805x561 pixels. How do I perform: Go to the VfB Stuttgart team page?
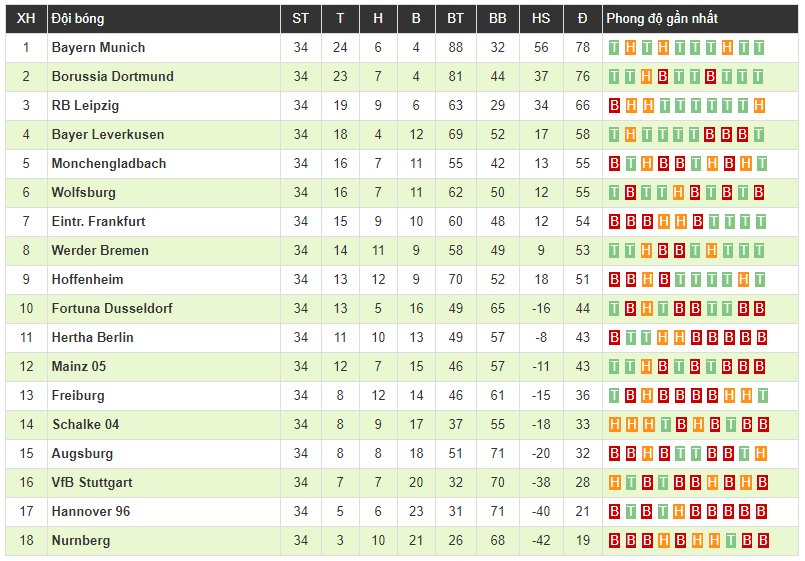click(x=92, y=483)
